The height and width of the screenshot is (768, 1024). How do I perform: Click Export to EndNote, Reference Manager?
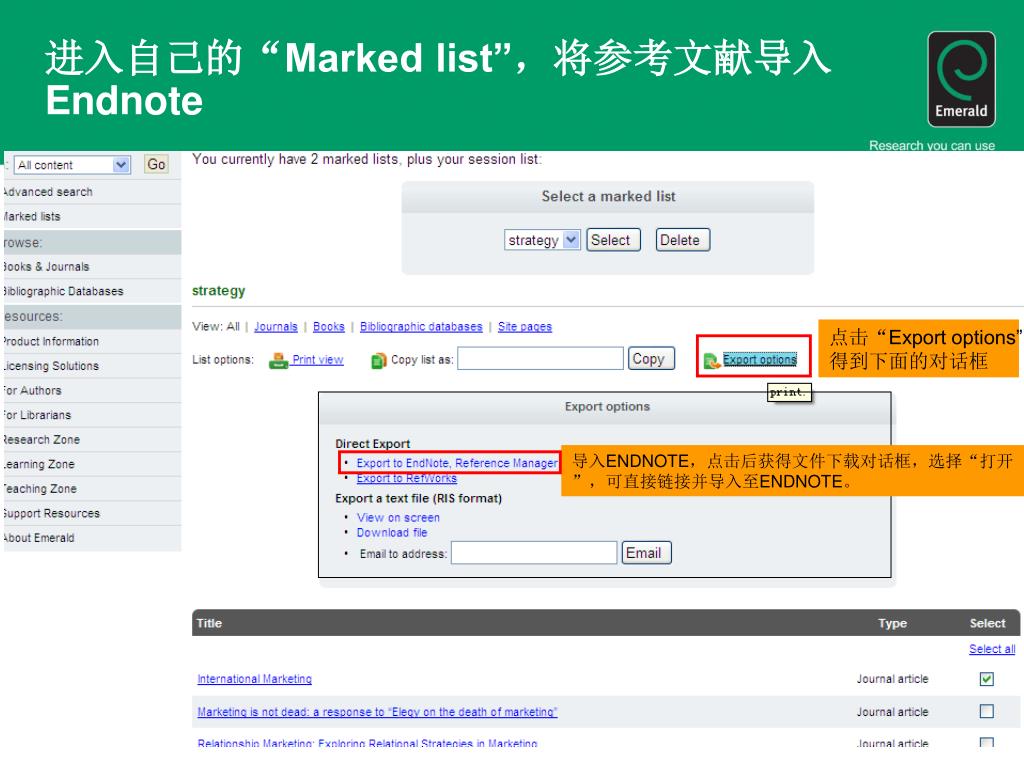(456, 462)
